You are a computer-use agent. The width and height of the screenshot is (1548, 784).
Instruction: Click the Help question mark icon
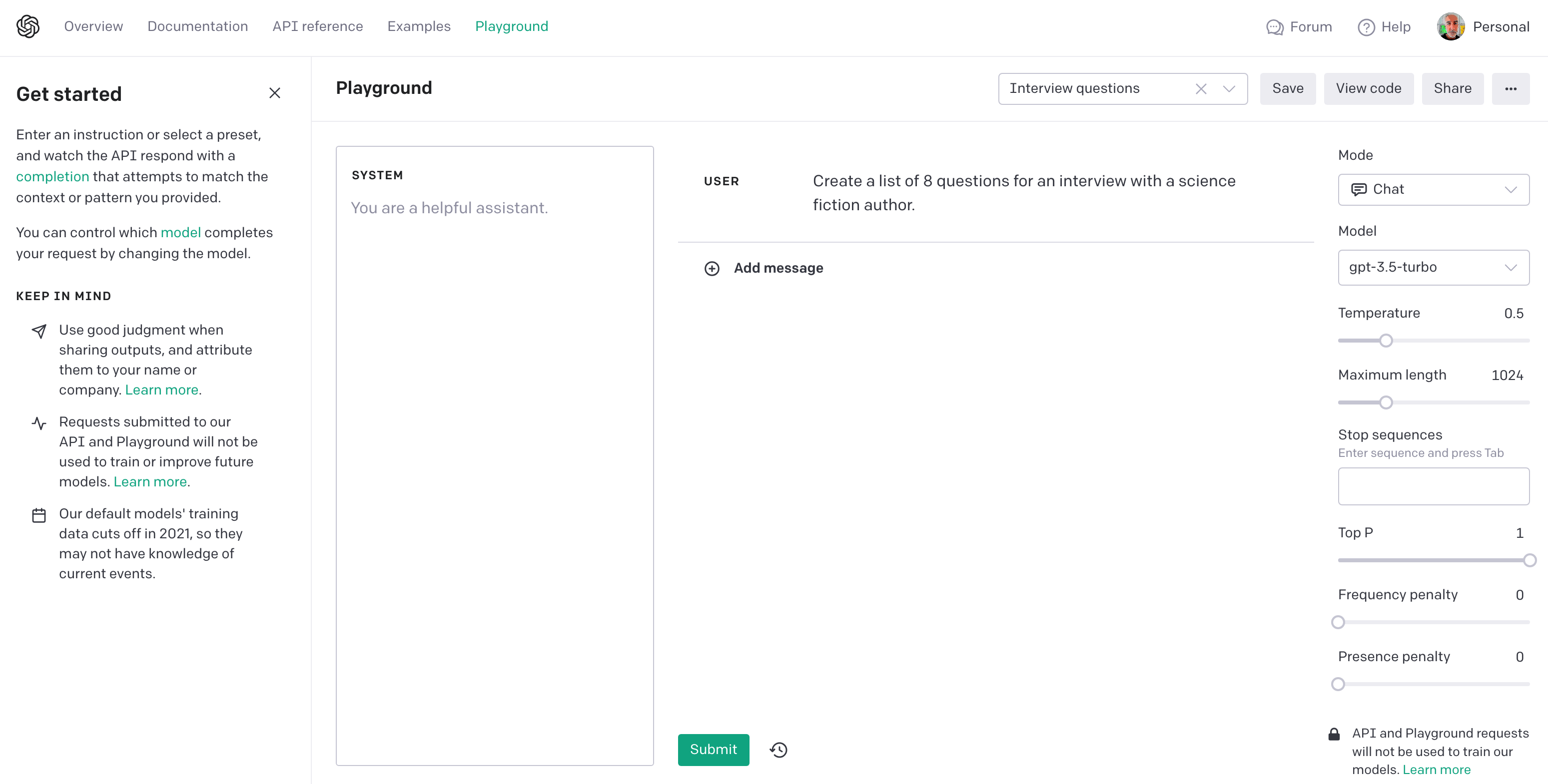coord(1366,27)
